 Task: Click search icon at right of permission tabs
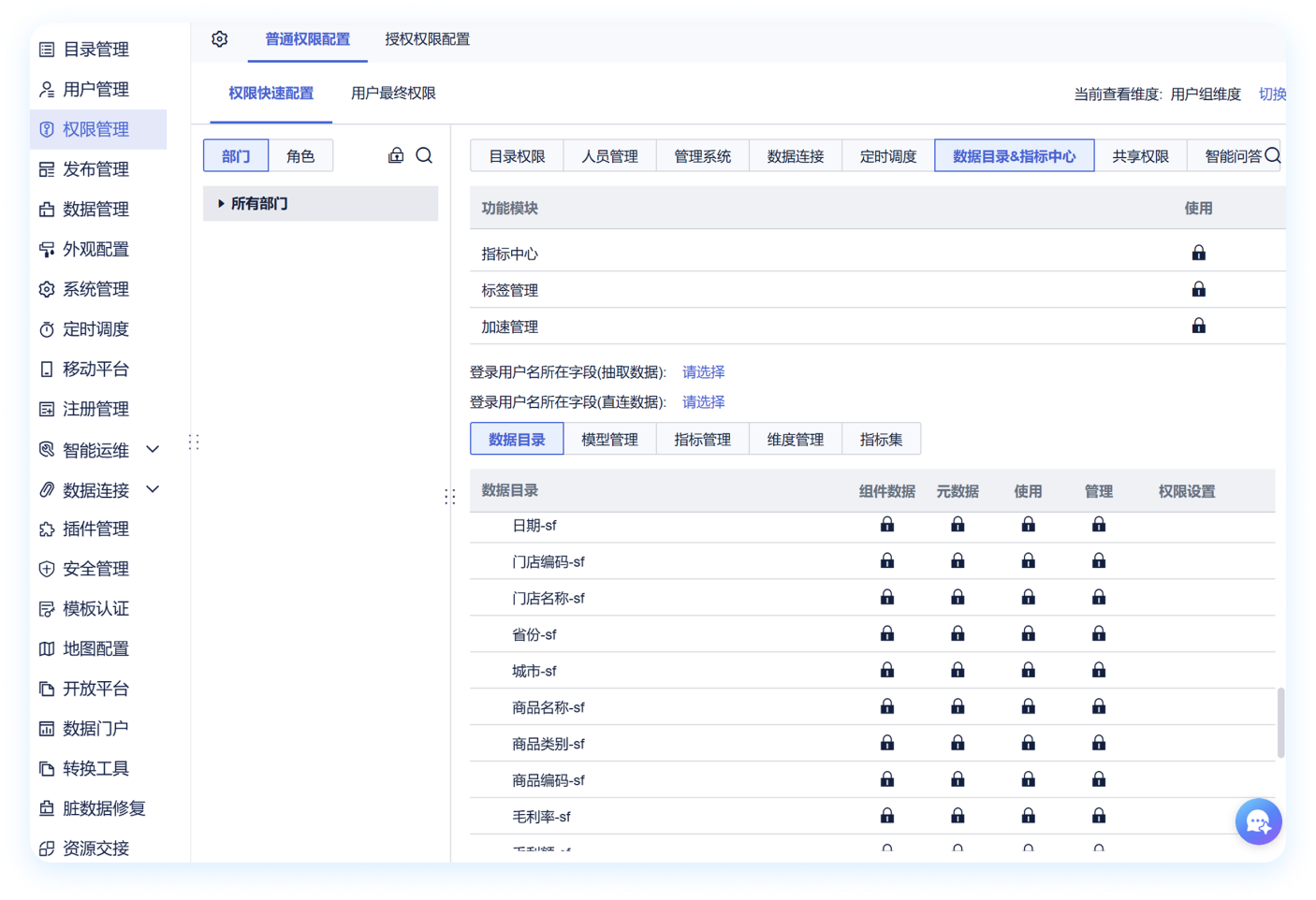click(x=1272, y=156)
